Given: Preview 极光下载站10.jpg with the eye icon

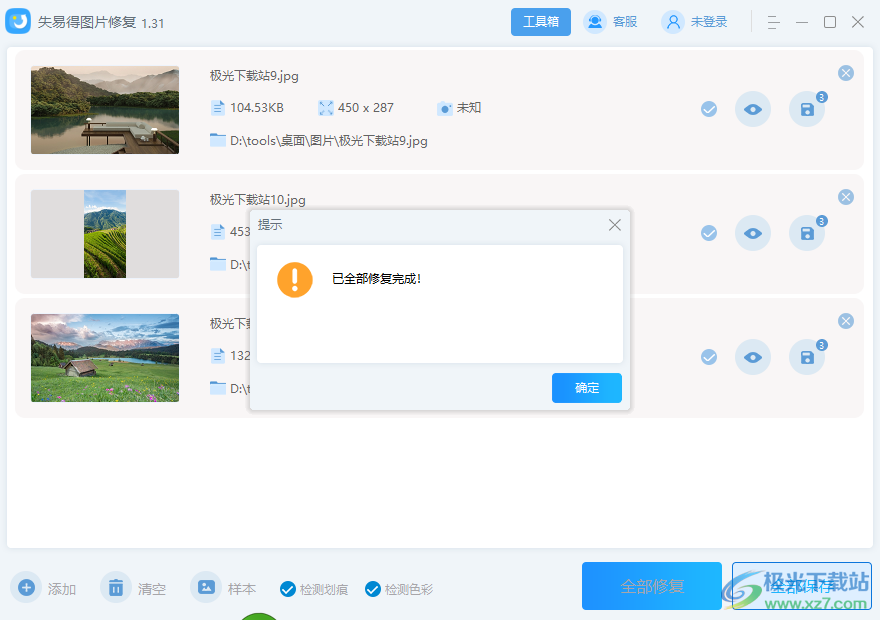Looking at the screenshot, I should pos(753,233).
